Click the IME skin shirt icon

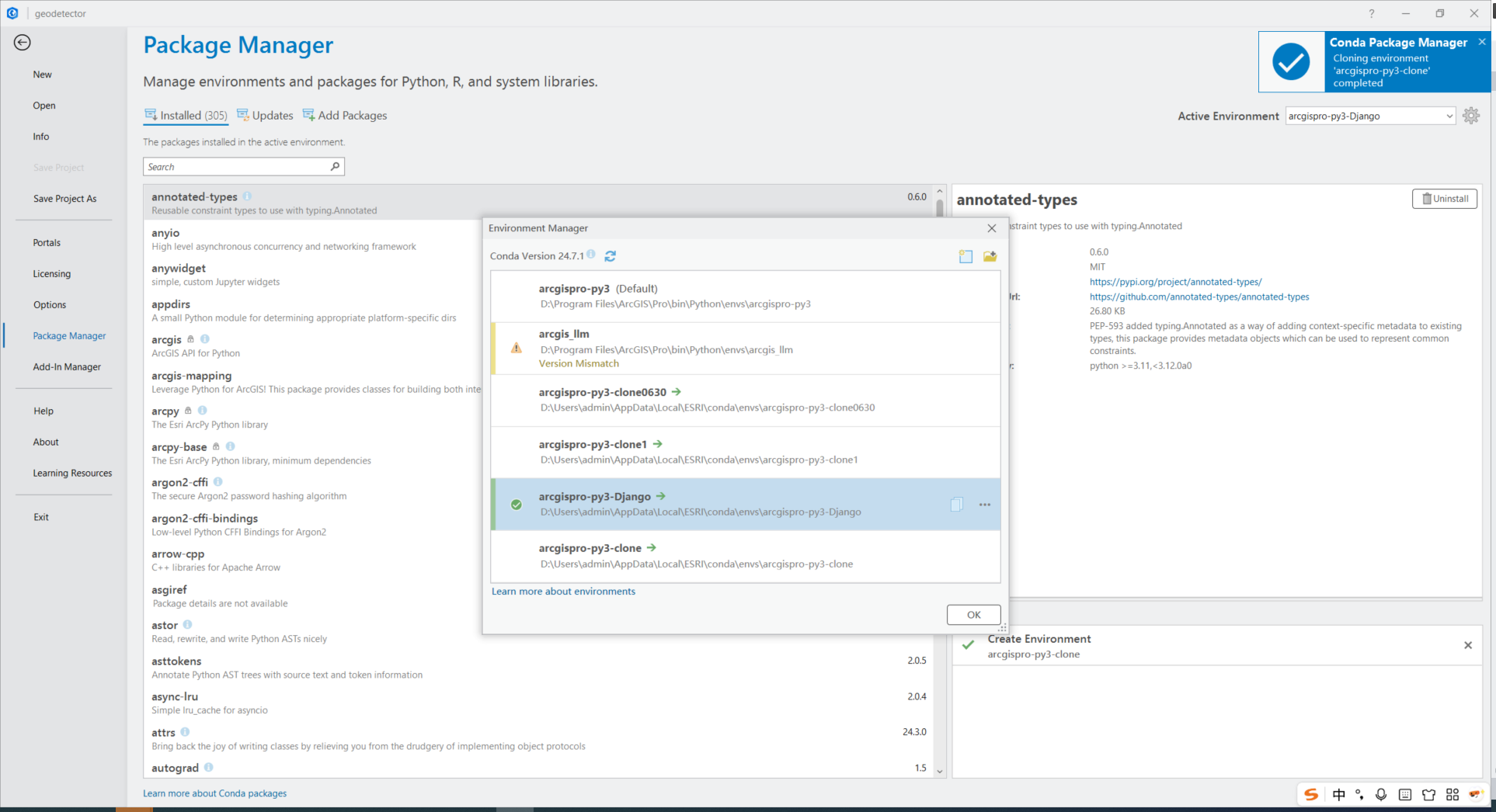click(x=1428, y=794)
